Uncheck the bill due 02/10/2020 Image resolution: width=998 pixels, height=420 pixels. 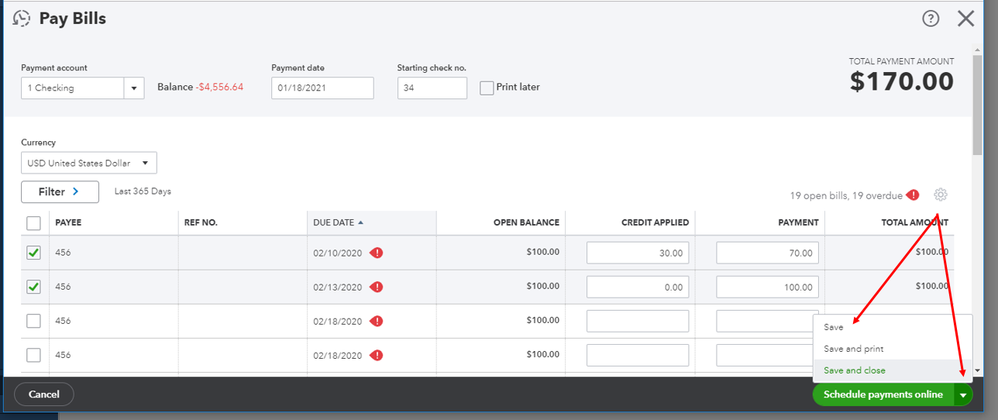[34, 253]
